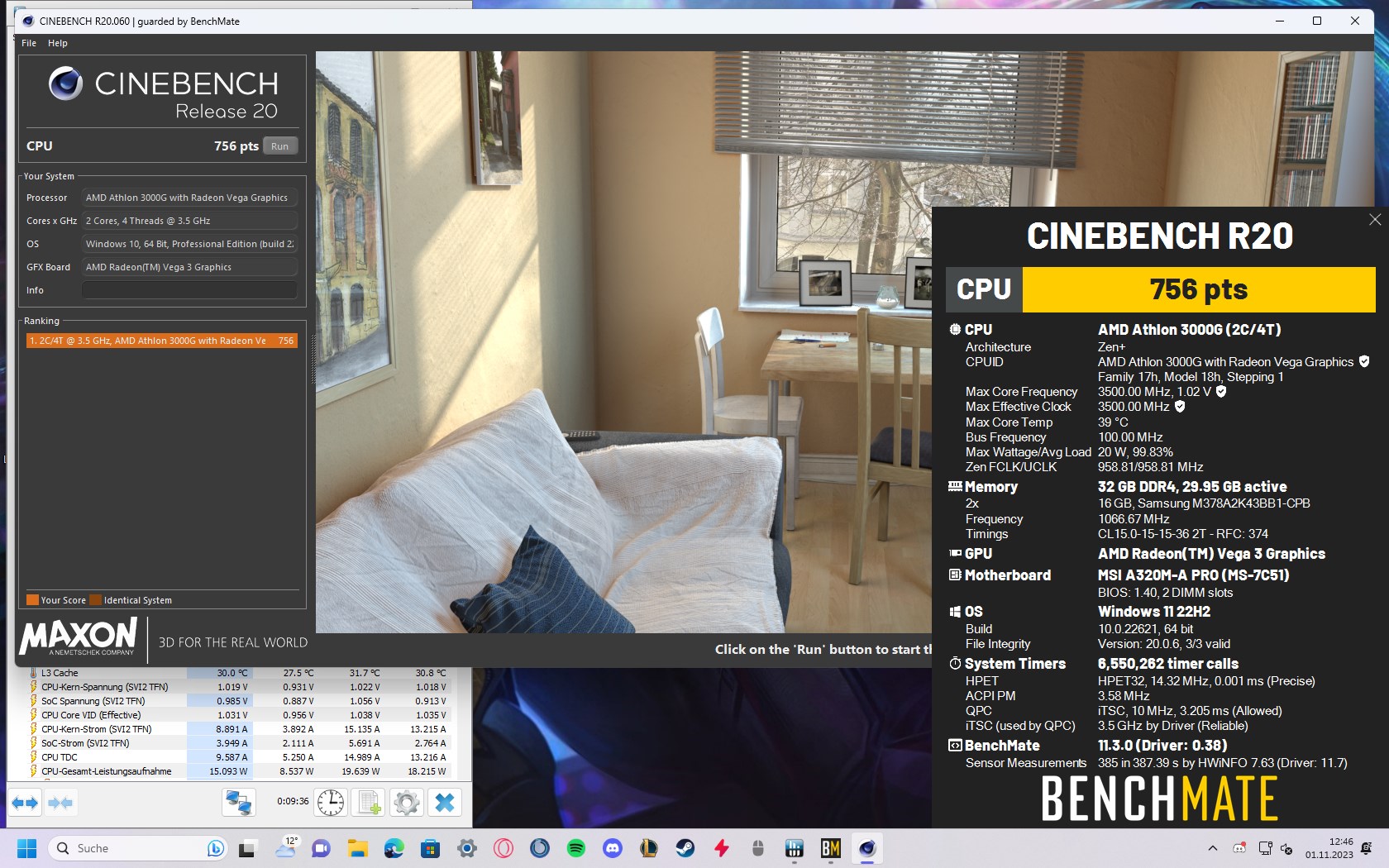Launch Opera browser from the taskbar
The image size is (1389, 868).
[x=504, y=848]
